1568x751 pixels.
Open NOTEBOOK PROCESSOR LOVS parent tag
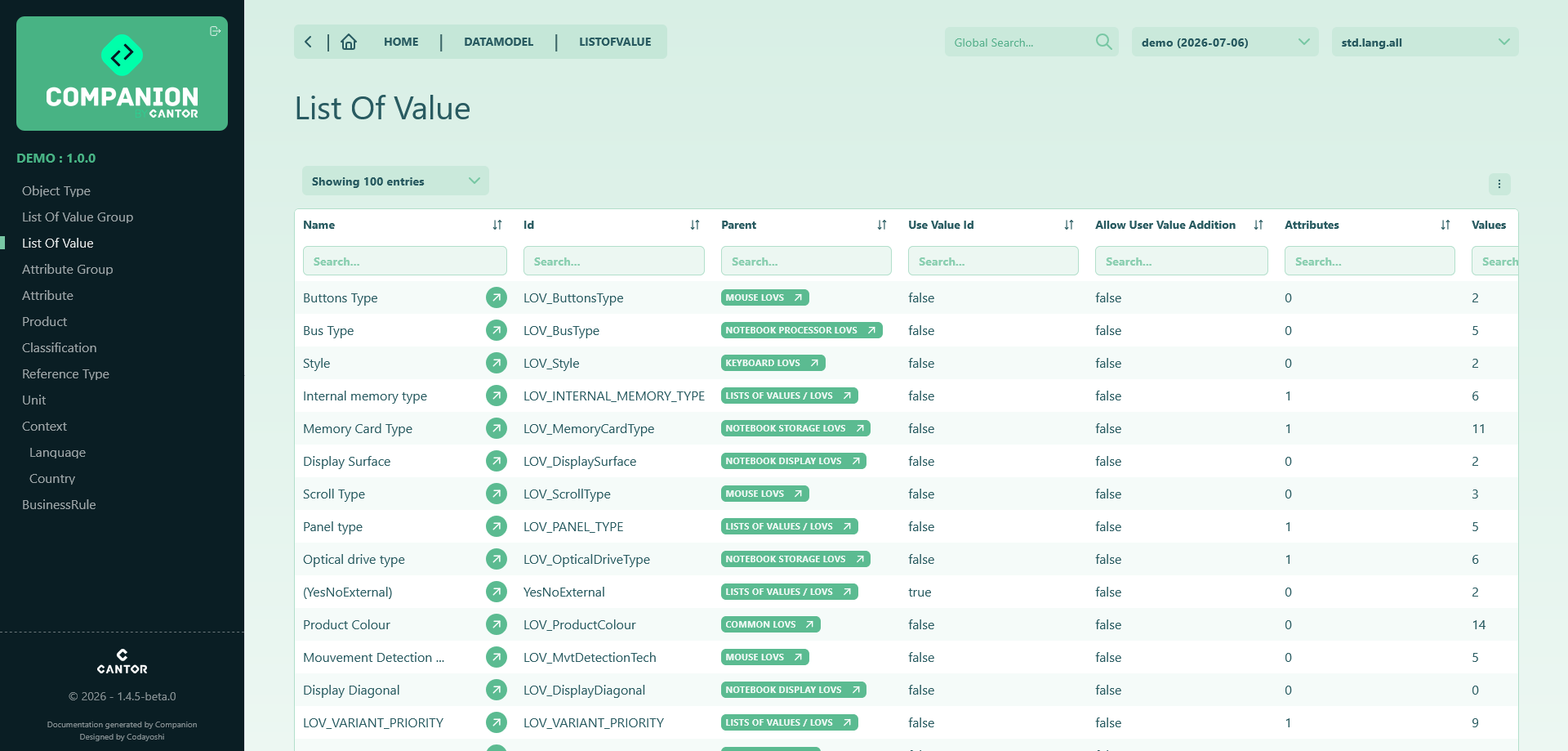(x=801, y=330)
